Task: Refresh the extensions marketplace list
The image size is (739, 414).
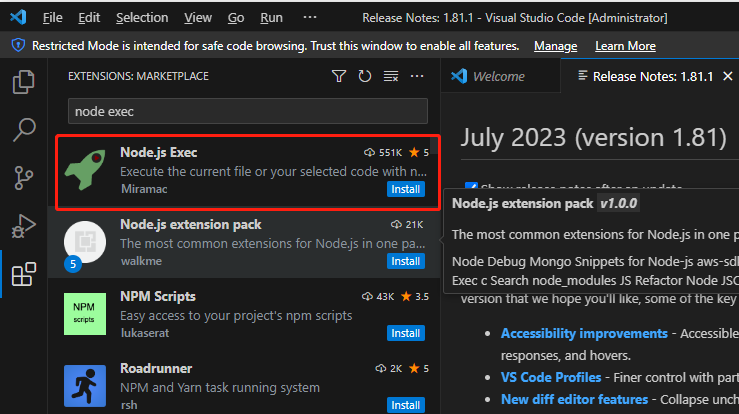Action: coord(365,76)
